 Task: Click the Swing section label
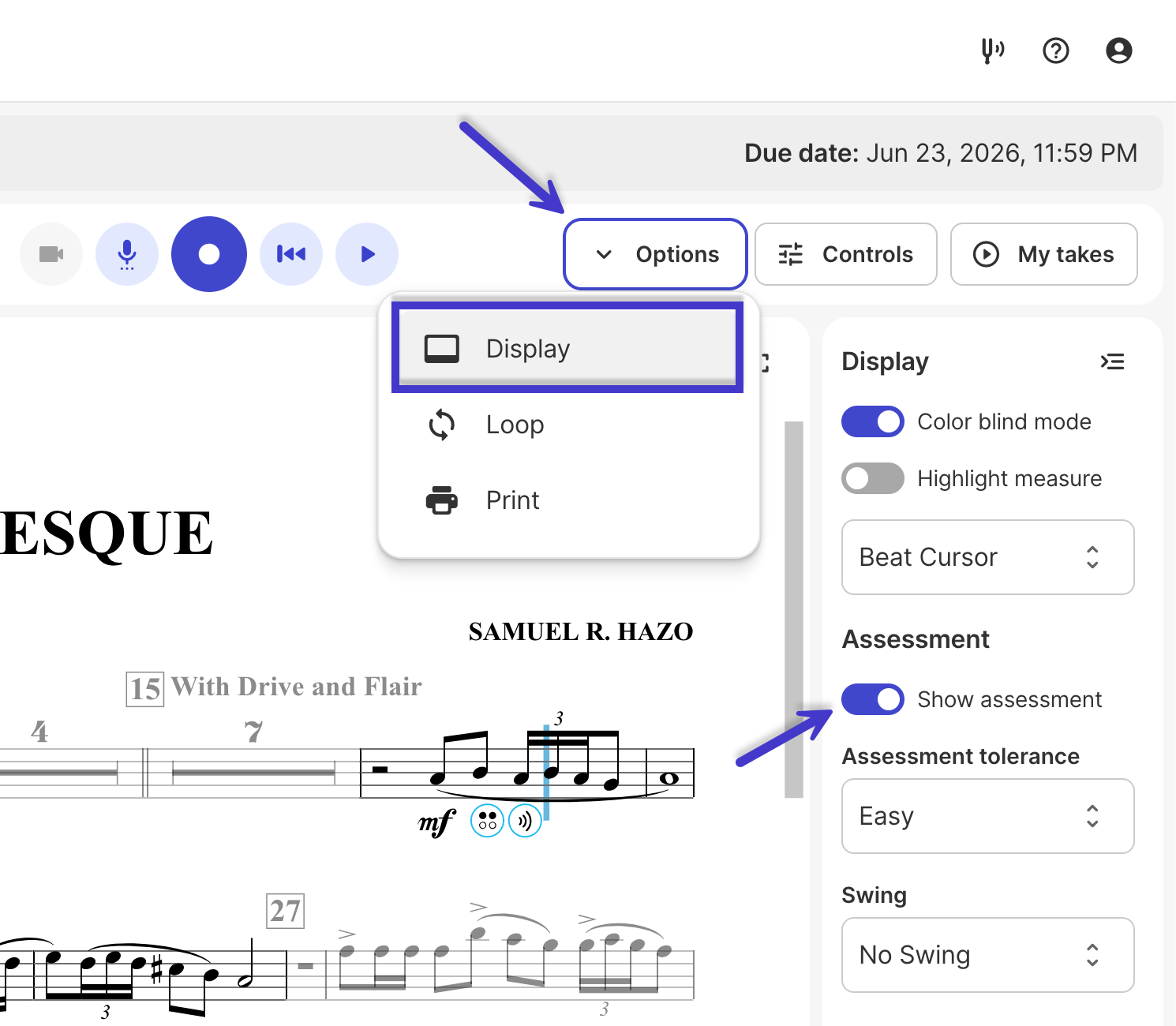(x=875, y=895)
